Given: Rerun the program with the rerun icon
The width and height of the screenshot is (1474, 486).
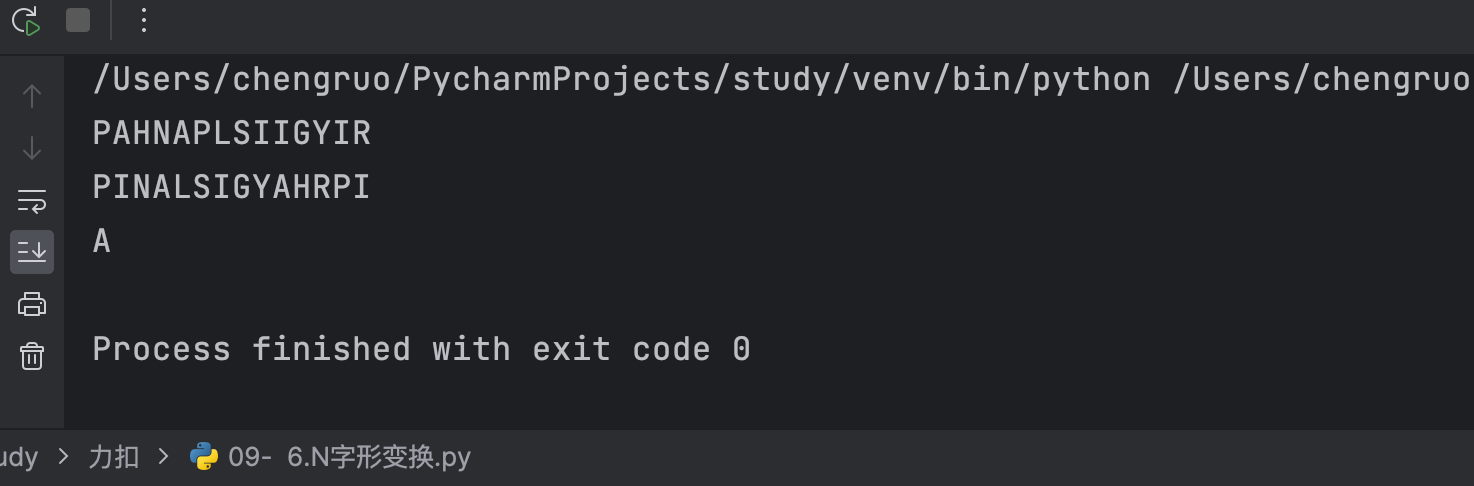Looking at the screenshot, I should pyautogui.click(x=27, y=21).
